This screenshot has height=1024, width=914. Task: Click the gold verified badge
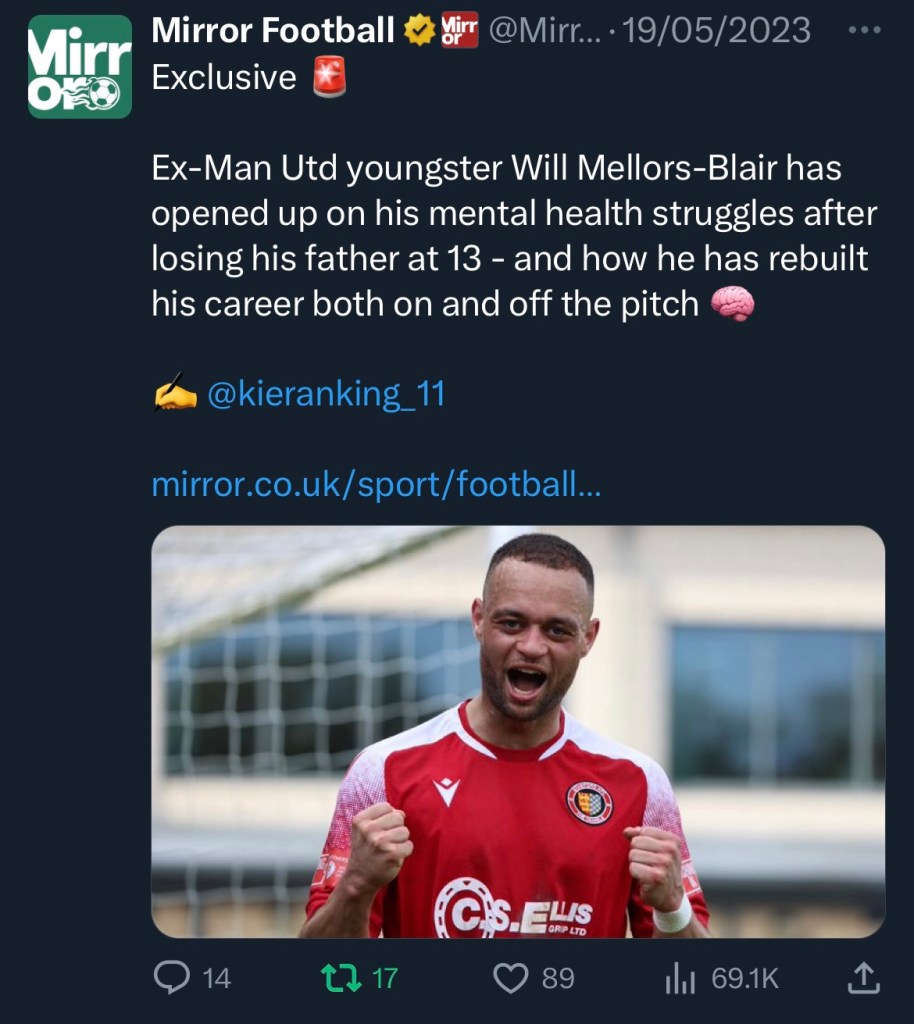[419, 32]
